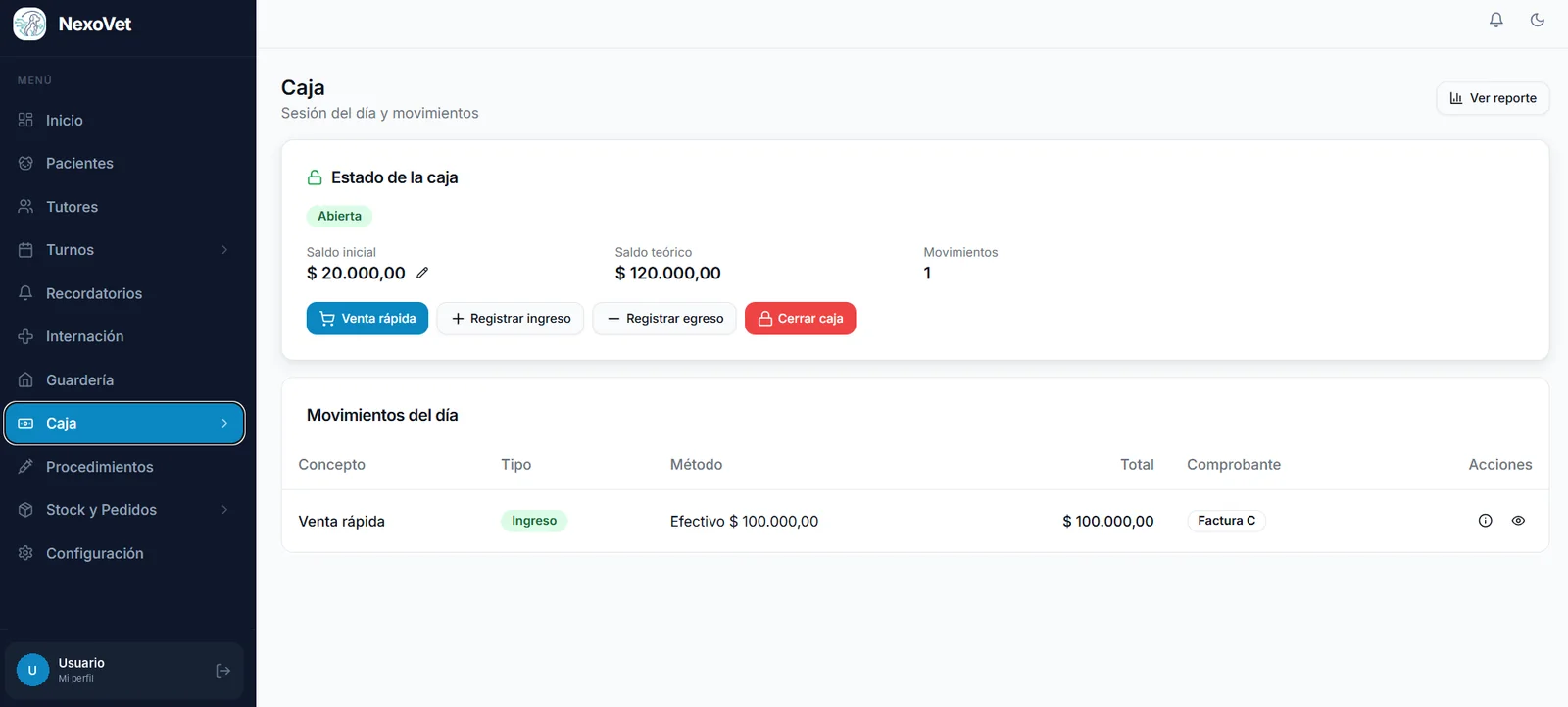Click the Ingreso type badge

pyautogui.click(x=534, y=521)
